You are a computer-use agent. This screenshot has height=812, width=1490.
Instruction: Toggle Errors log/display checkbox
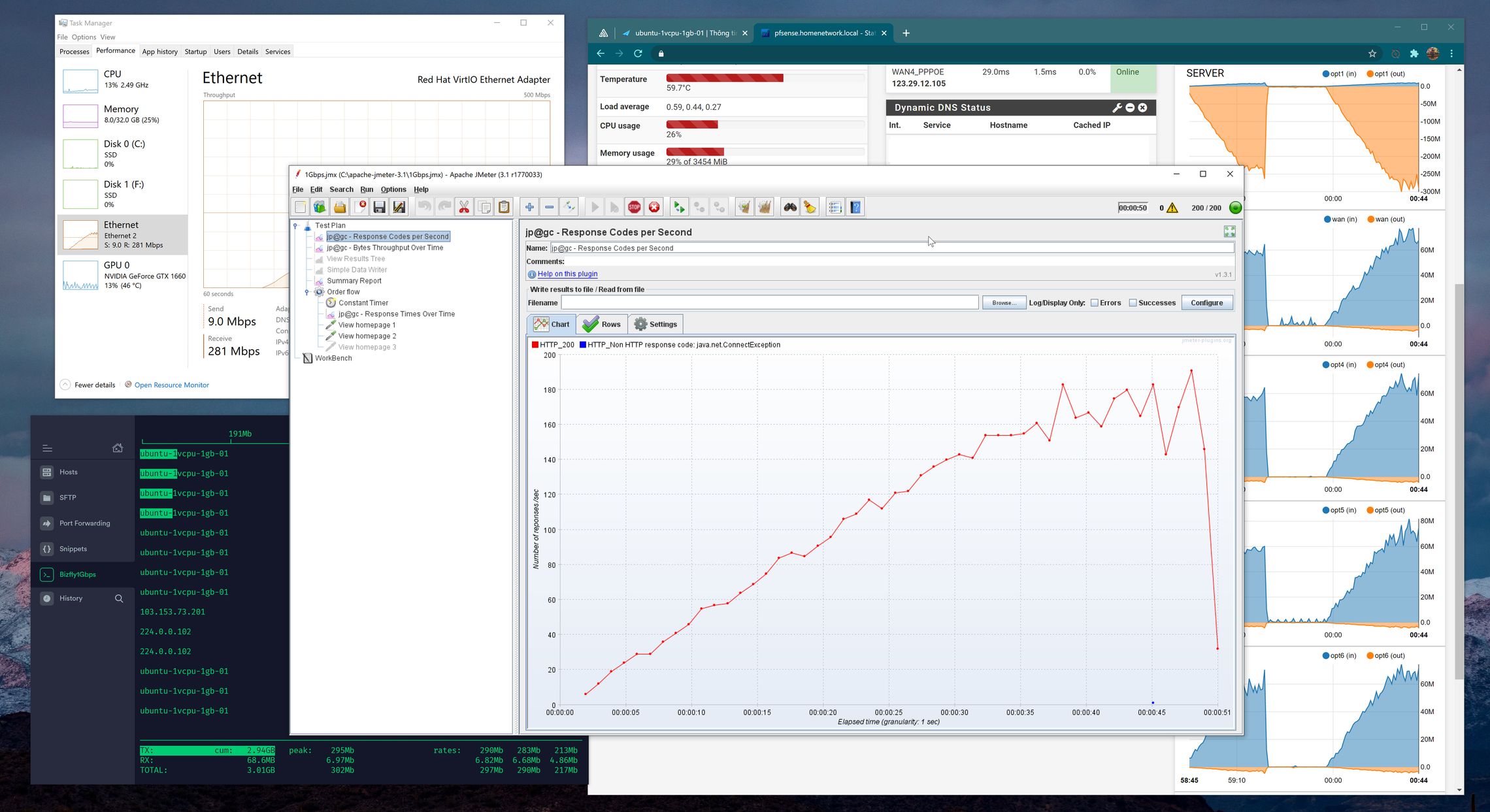[1094, 303]
